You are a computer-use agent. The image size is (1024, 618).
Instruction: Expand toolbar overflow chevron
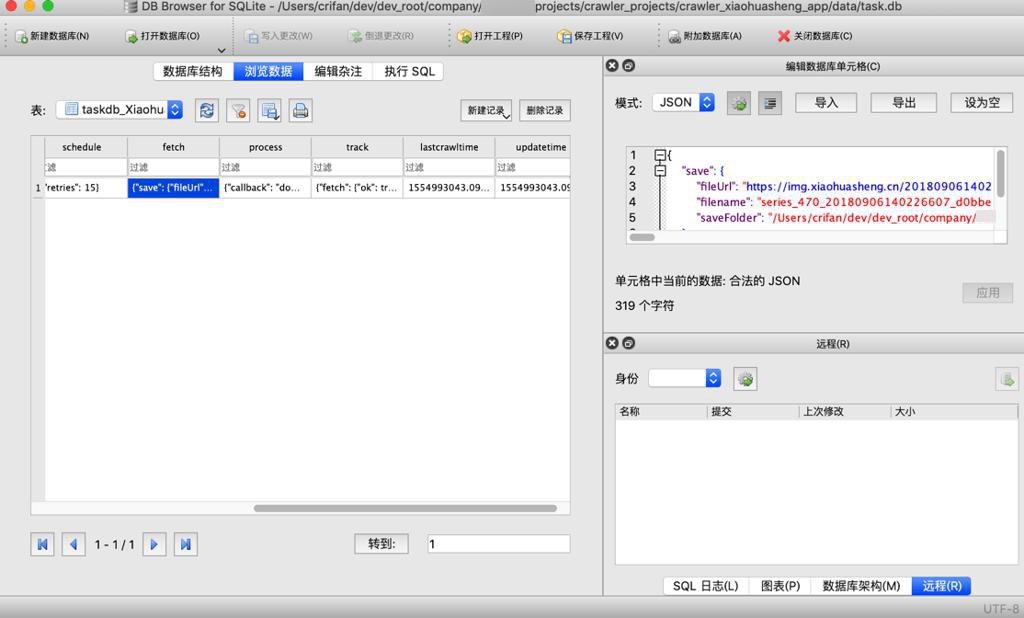coord(221,50)
